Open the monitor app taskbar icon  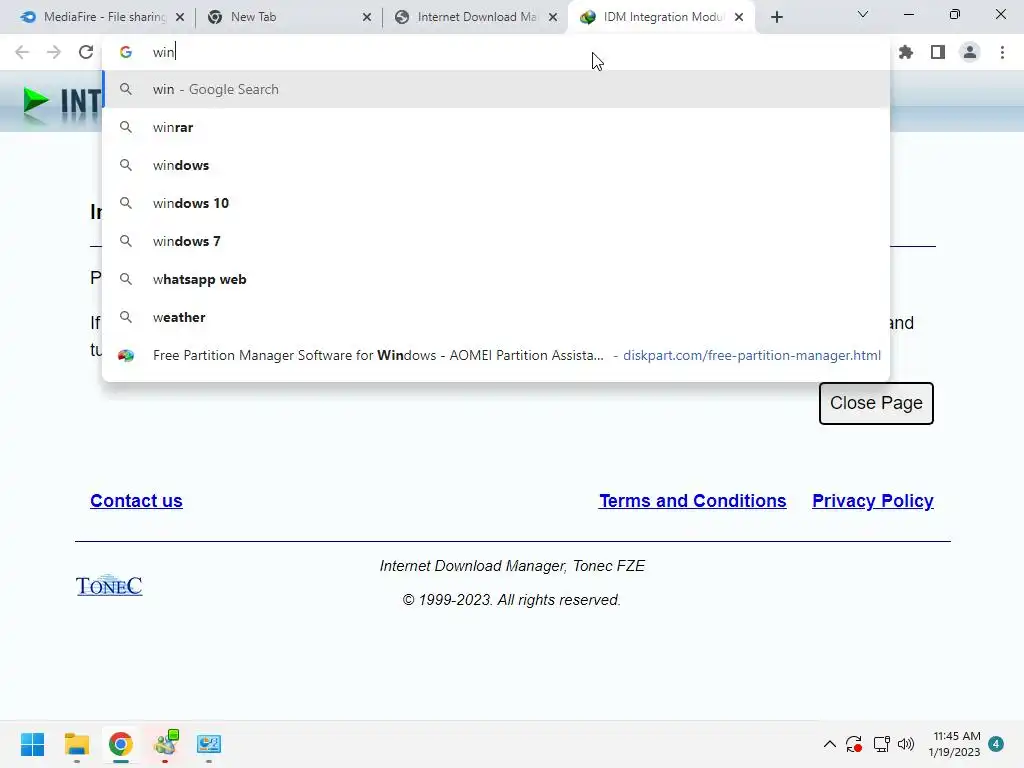click(x=209, y=744)
